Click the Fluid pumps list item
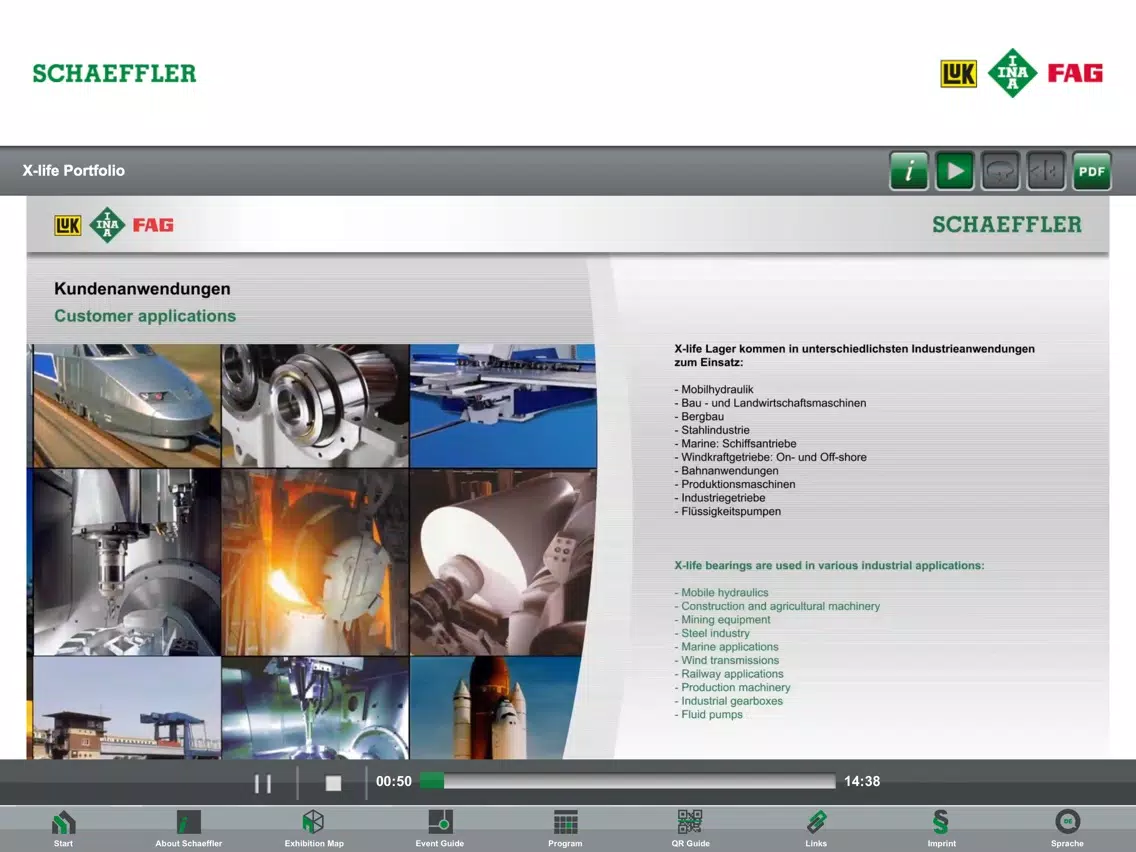Viewport: 1136px width, 852px height. [709, 714]
